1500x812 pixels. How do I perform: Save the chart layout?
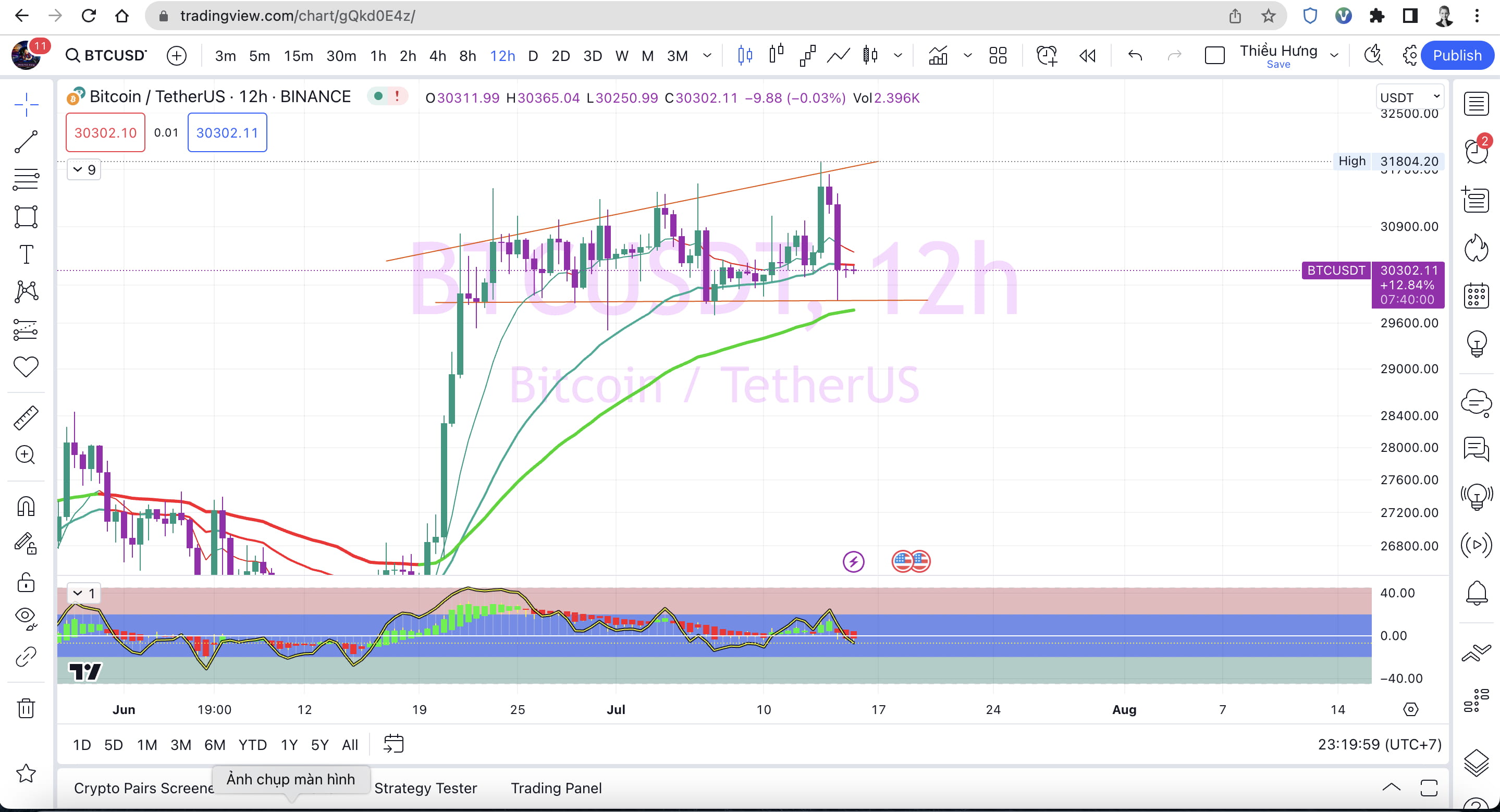1278,64
